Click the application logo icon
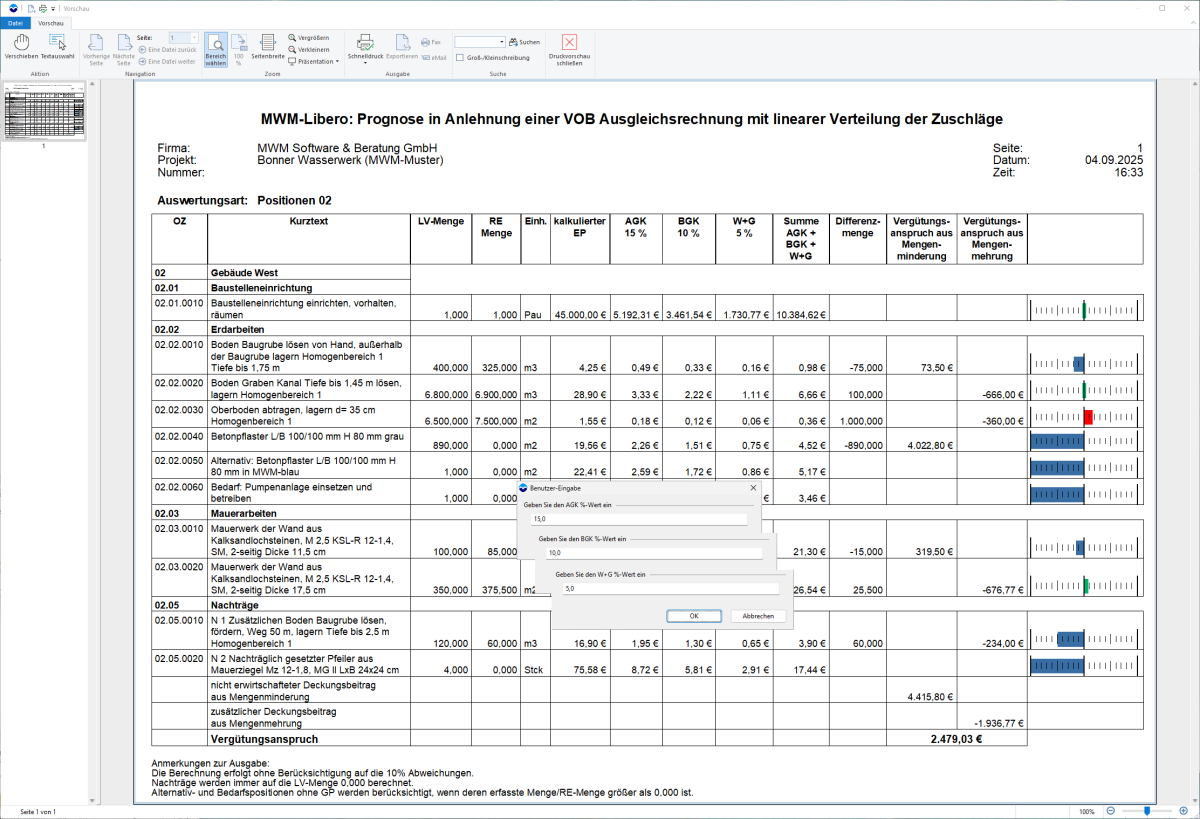This screenshot has height=819, width=1200. coord(11,7)
